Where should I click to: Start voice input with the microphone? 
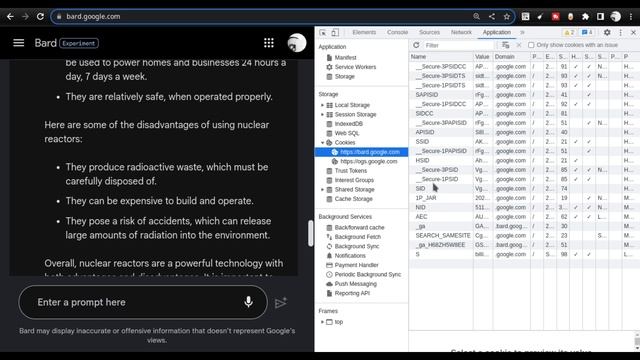pyautogui.click(x=248, y=302)
